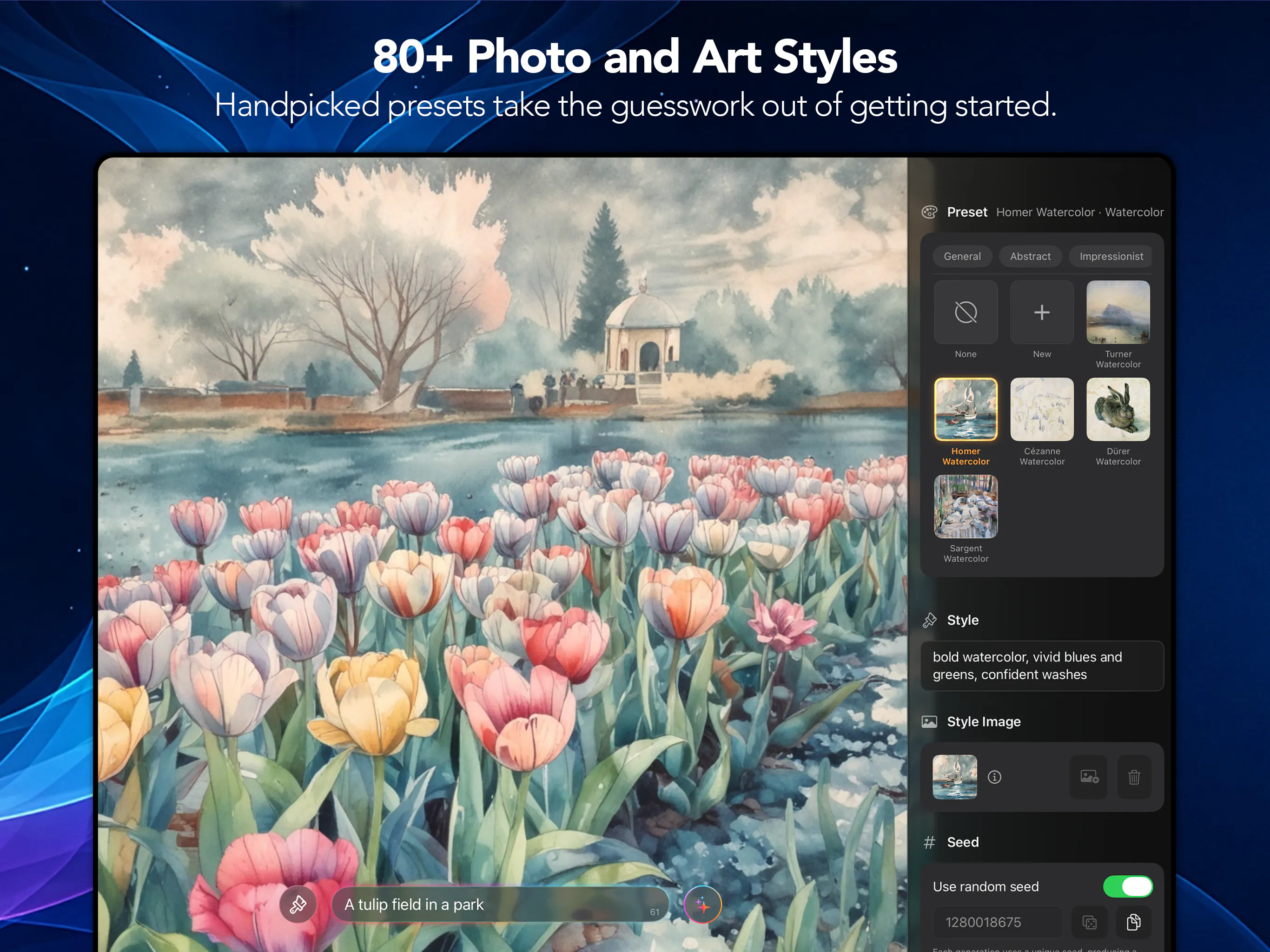Click the add style image icon
1270x952 pixels.
1089,777
